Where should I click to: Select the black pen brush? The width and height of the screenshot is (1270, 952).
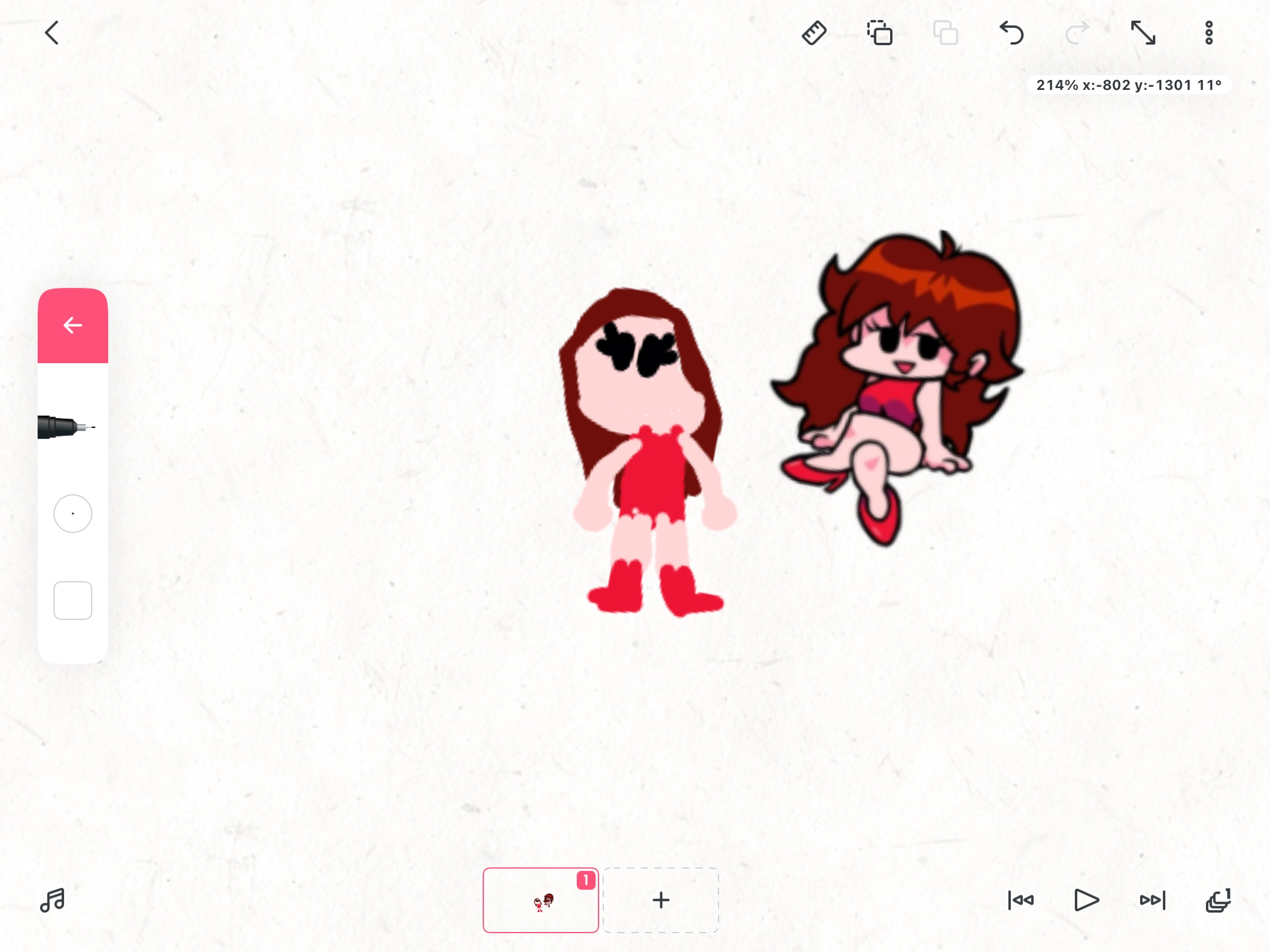[66, 427]
